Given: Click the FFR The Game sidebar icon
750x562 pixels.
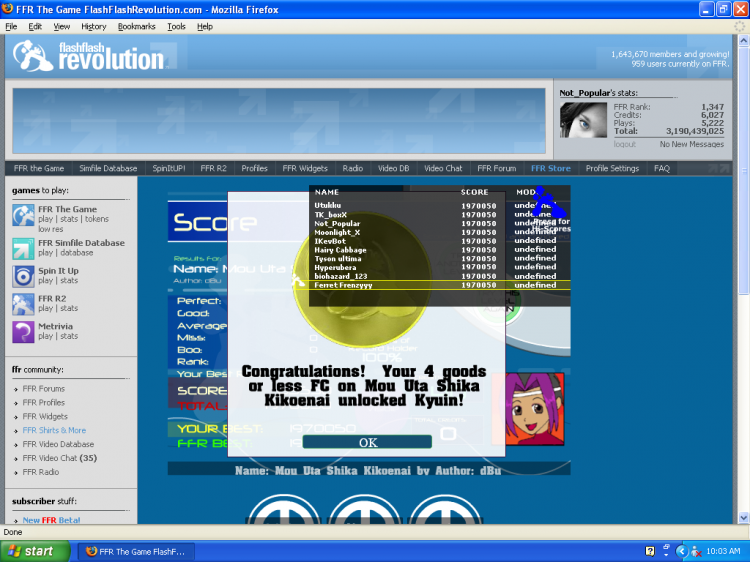Looking at the screenshot, I should (23, 214).
